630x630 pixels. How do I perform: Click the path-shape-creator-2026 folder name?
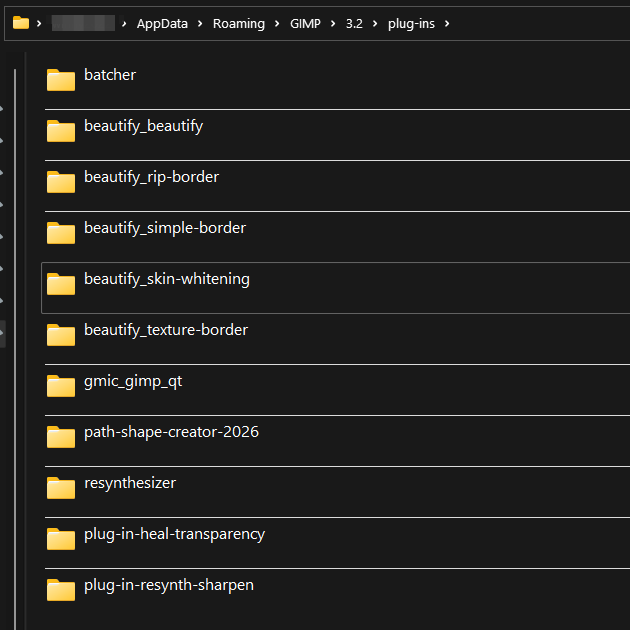[x=171, y=432]
